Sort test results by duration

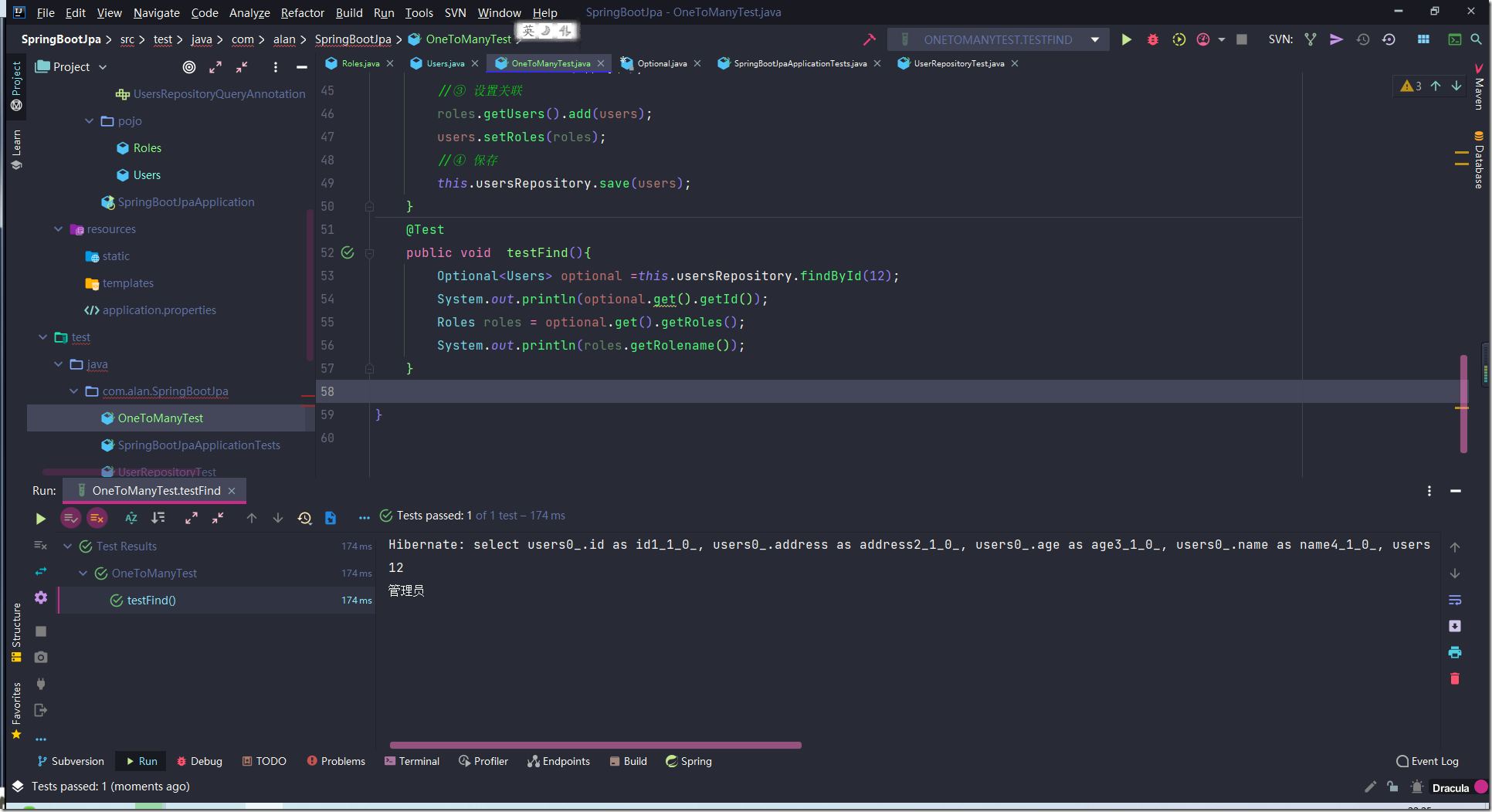(158, 518)
